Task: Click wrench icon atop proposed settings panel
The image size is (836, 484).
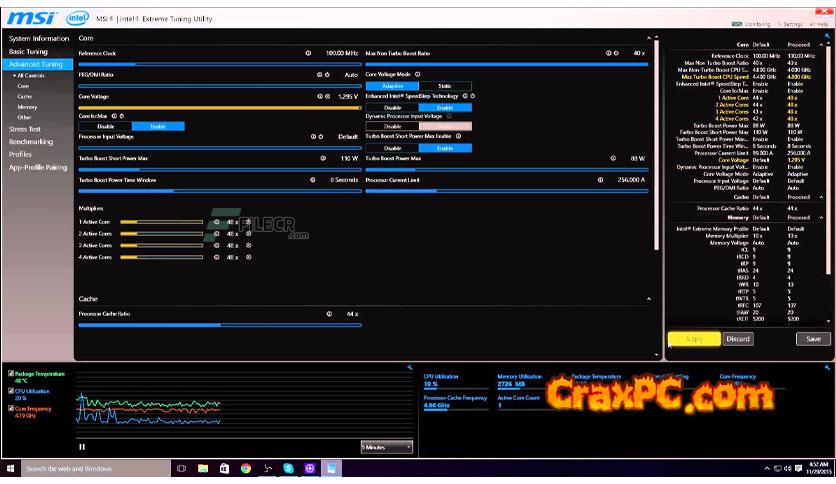Action: click(827, 36)
